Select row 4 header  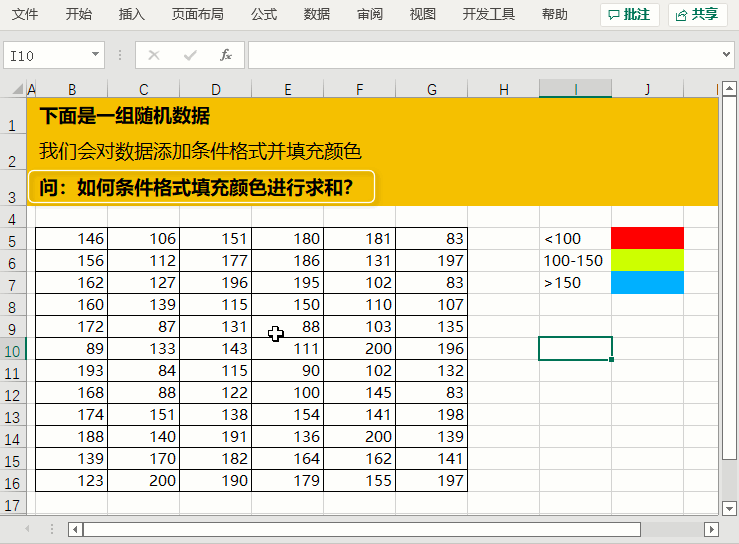tap(12, 219)
